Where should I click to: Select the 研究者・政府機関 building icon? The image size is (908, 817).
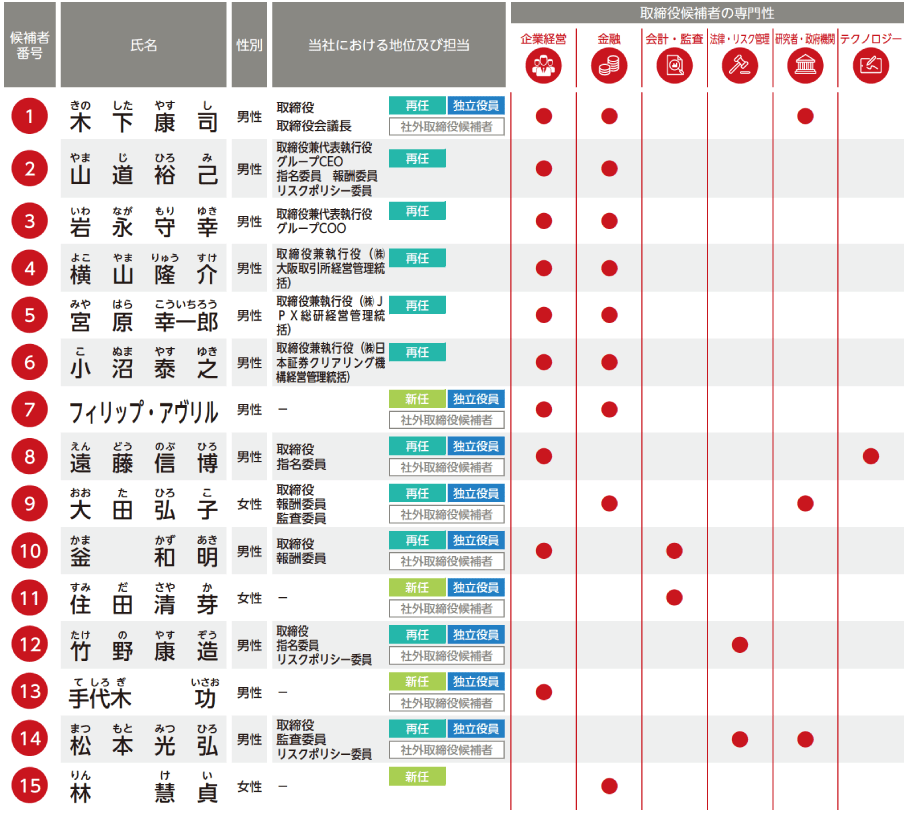click(x=805, y=66)
